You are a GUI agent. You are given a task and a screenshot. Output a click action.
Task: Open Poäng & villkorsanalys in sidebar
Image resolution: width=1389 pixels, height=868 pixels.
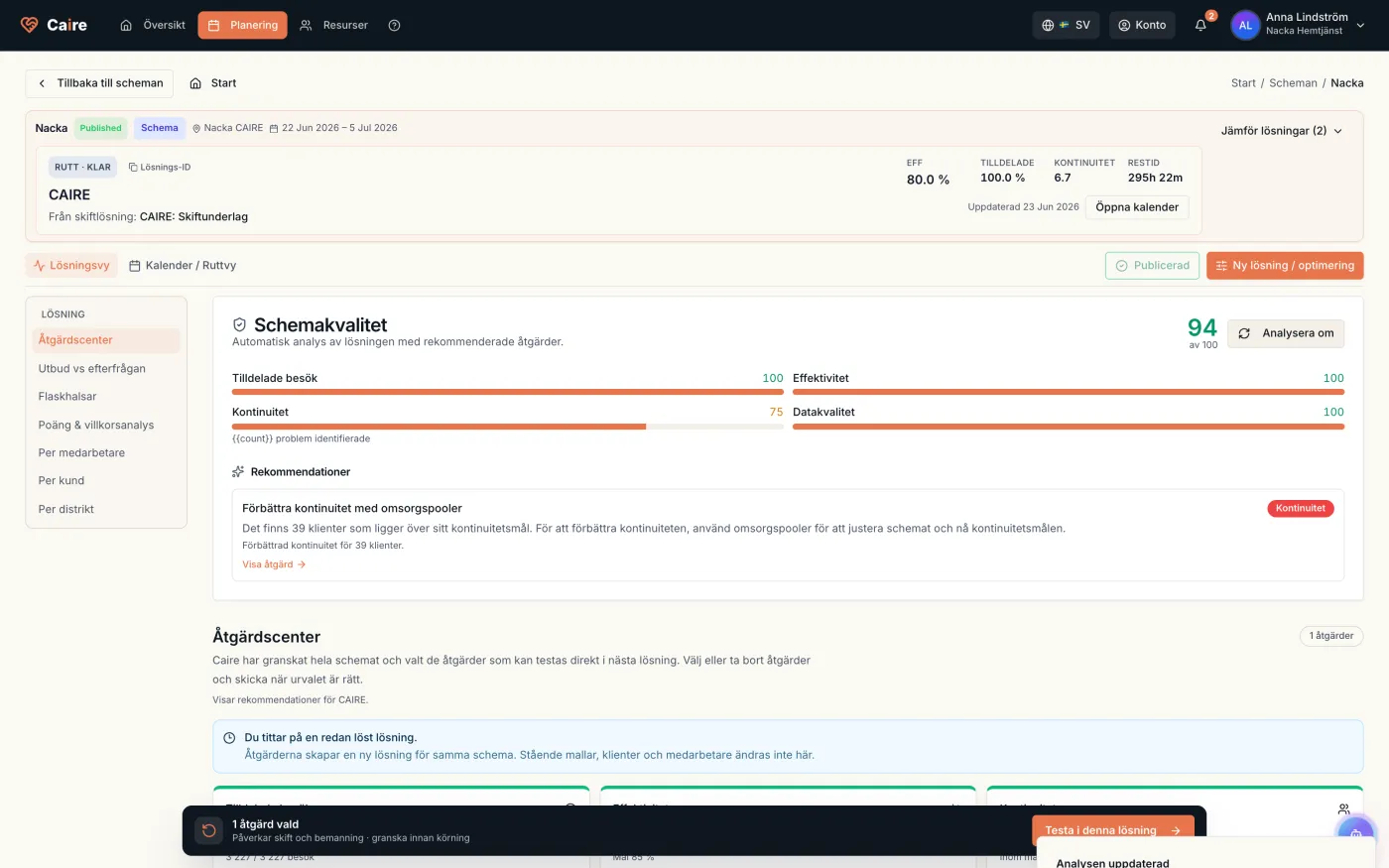click(x=106, y=426)
